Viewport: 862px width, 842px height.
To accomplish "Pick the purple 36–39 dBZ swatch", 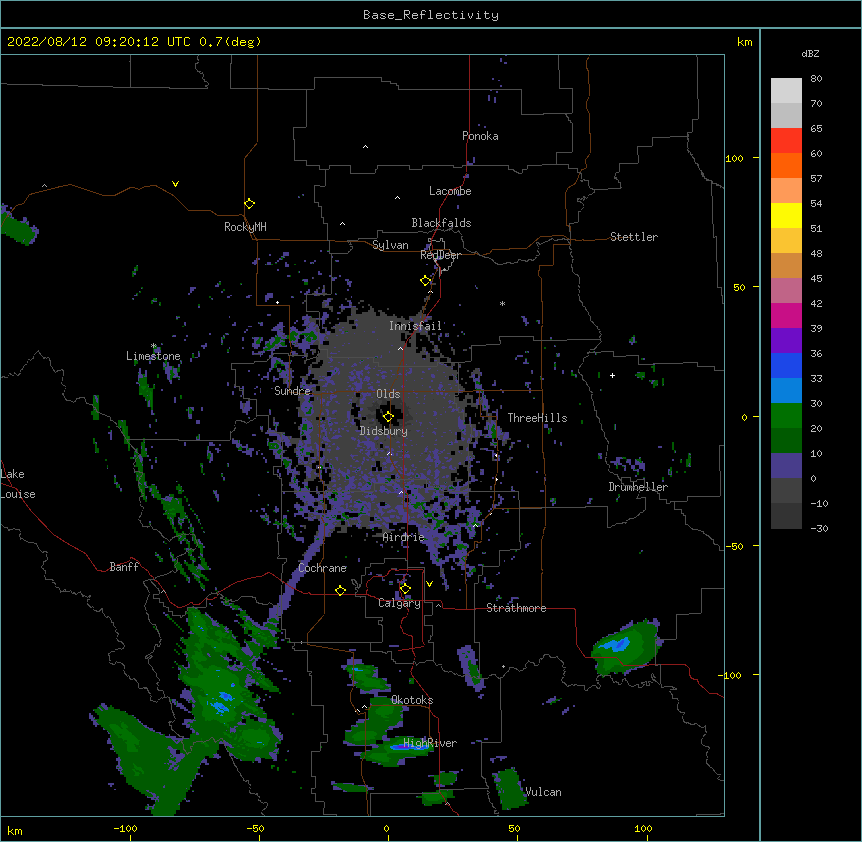I will click(x=786, y=341).
